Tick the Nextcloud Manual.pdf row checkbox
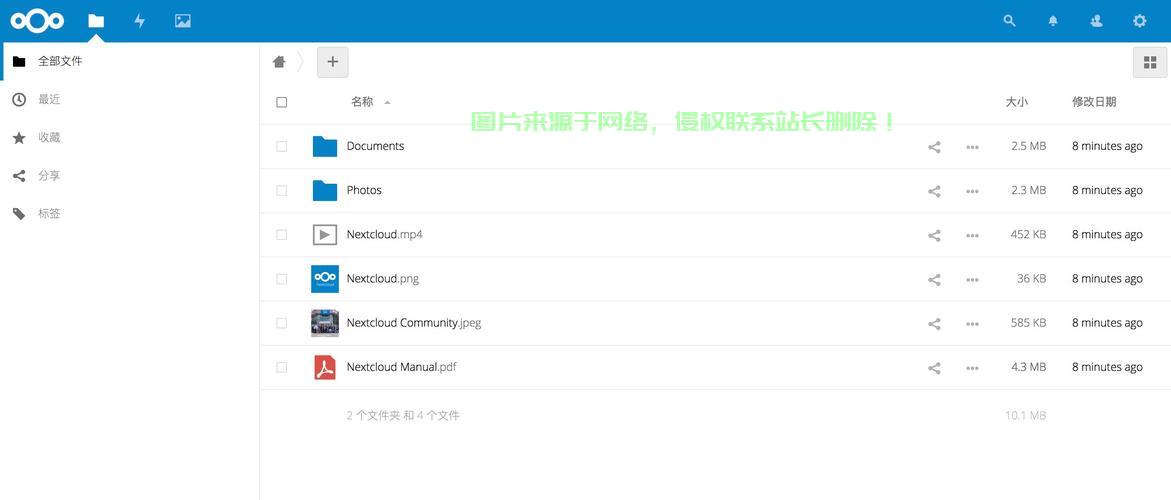The height and width of the screenshot is (500, 1171). (282, 367)
